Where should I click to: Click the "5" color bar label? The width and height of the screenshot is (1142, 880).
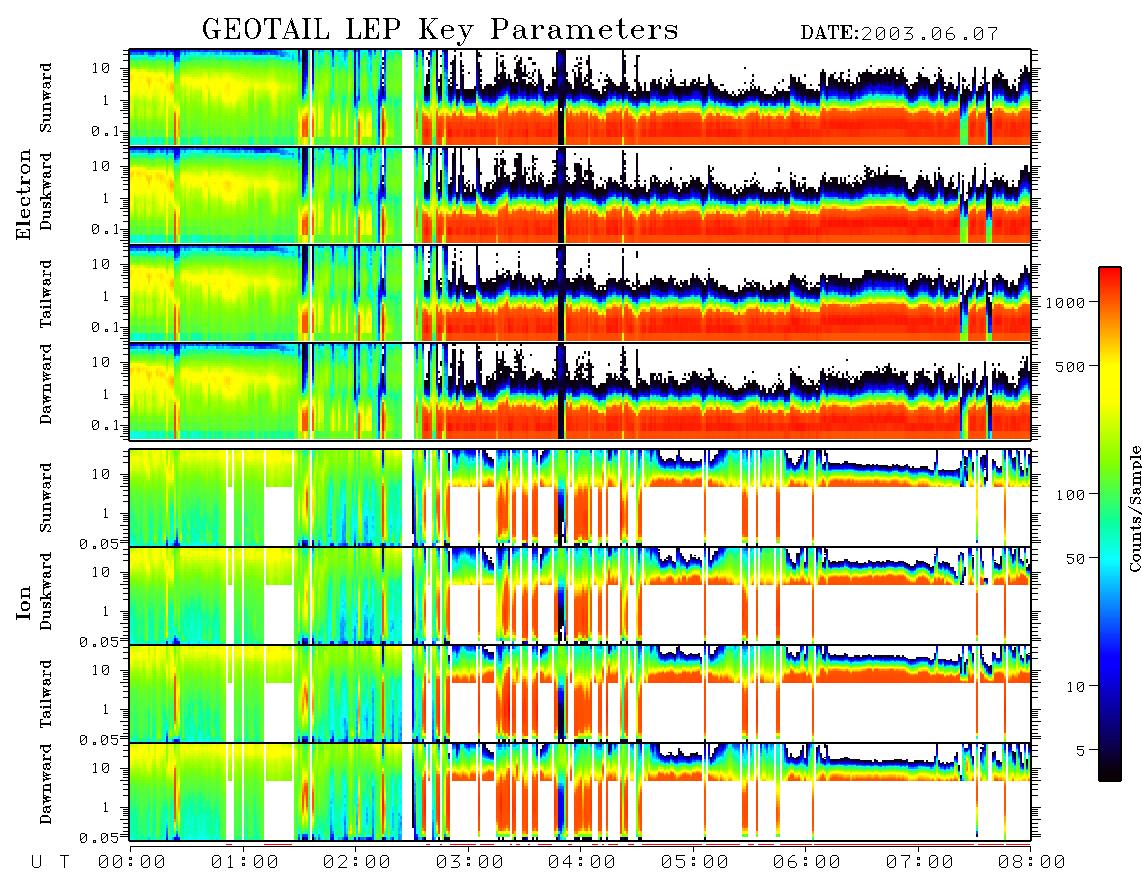pos(1081,750)
